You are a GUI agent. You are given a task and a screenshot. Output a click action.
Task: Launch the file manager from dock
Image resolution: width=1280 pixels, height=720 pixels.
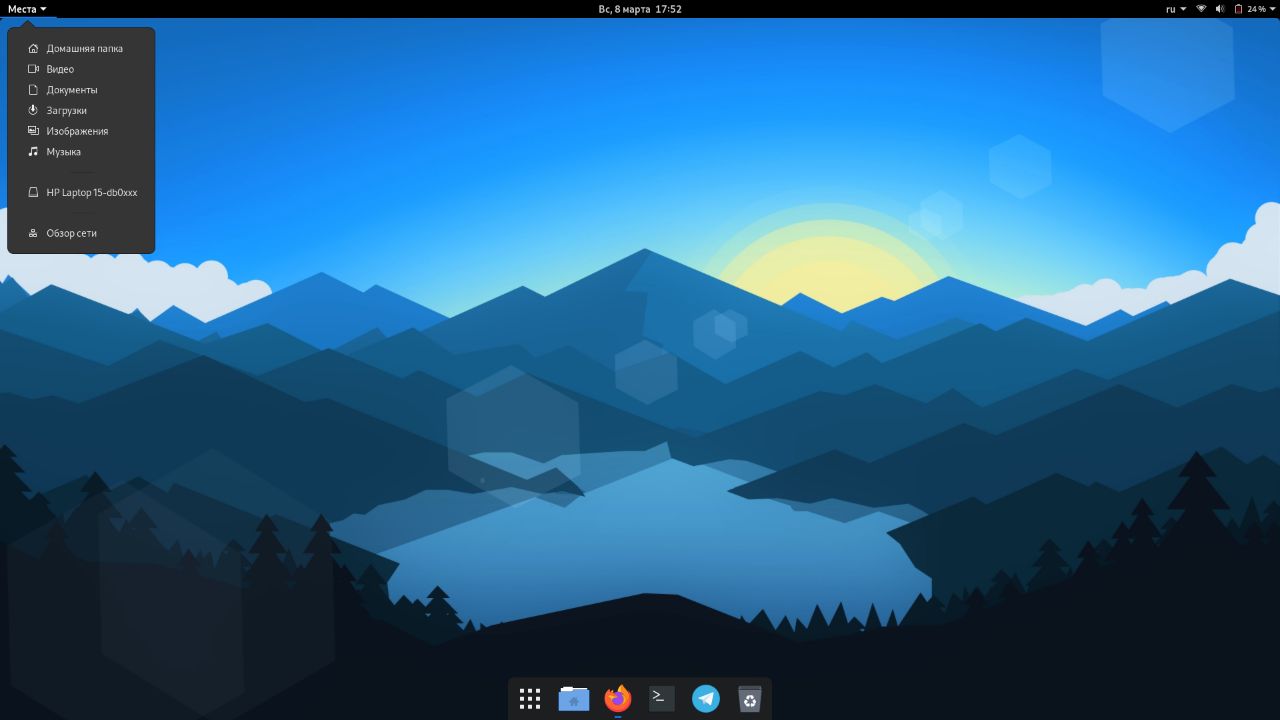(574, 698)
